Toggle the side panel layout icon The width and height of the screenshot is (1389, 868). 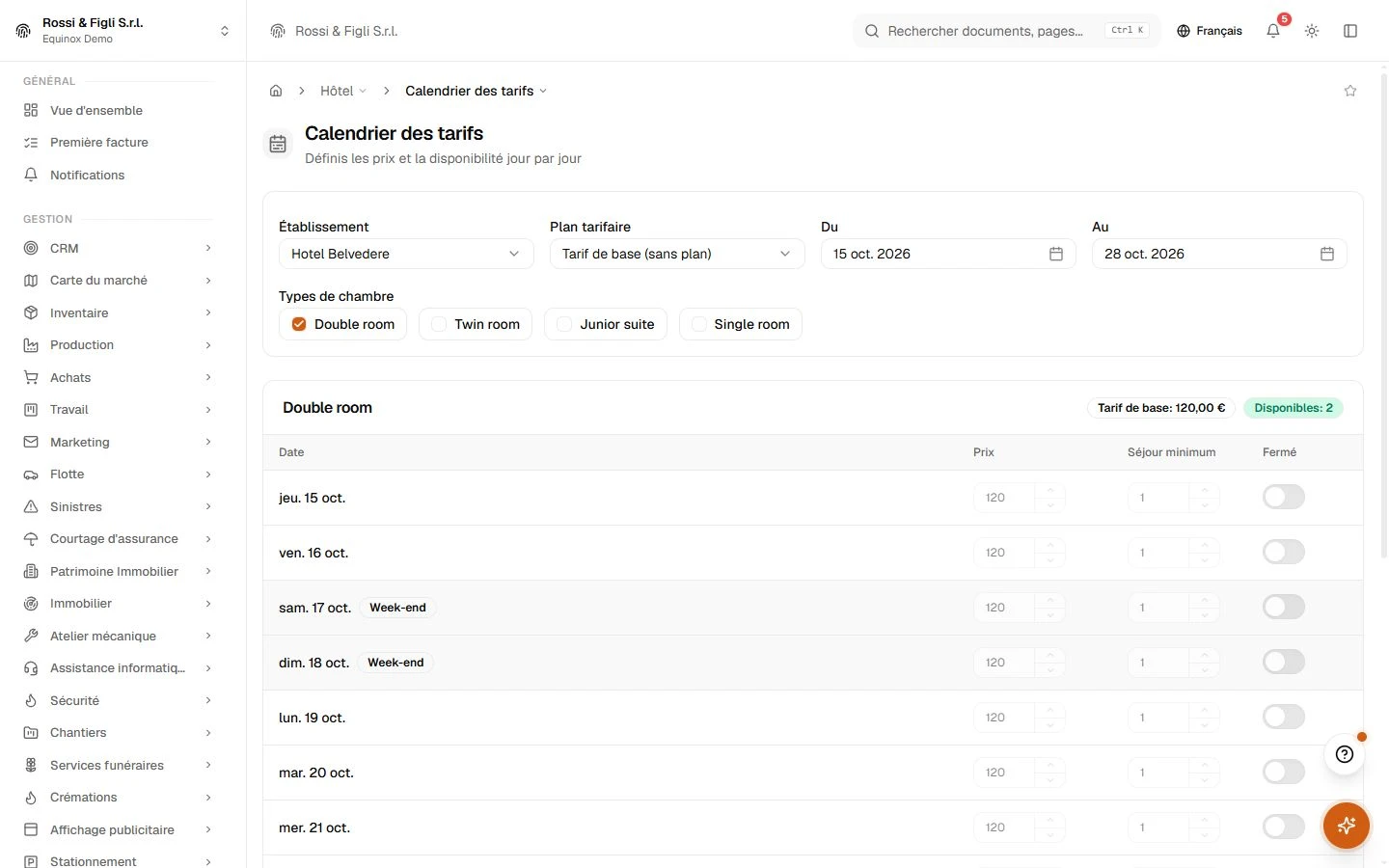pyautogui.click(x=1350, y=31)
